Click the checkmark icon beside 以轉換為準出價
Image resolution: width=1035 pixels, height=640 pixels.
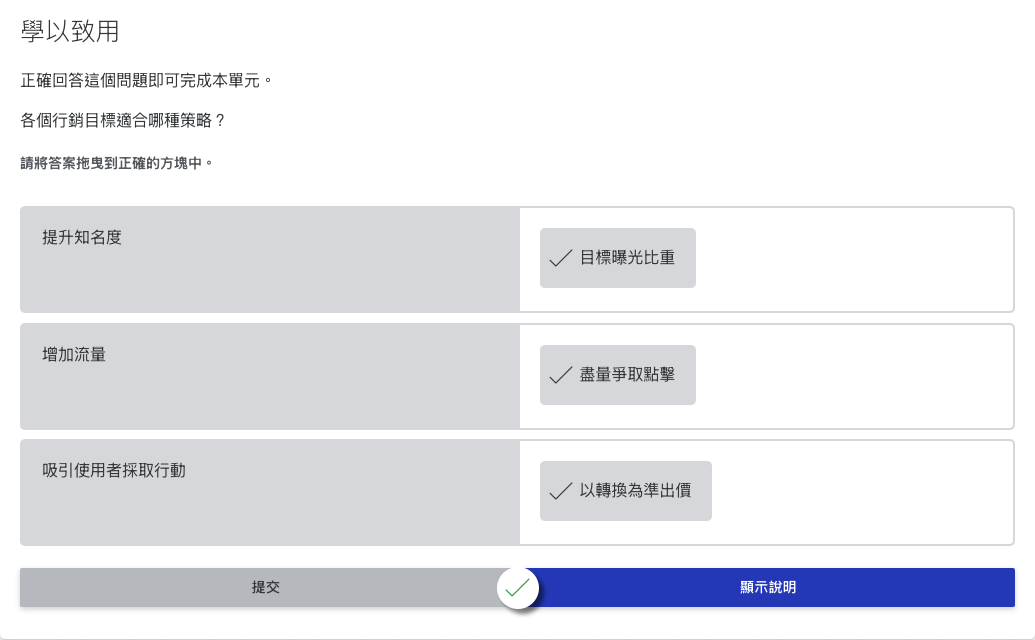point(561,491)
